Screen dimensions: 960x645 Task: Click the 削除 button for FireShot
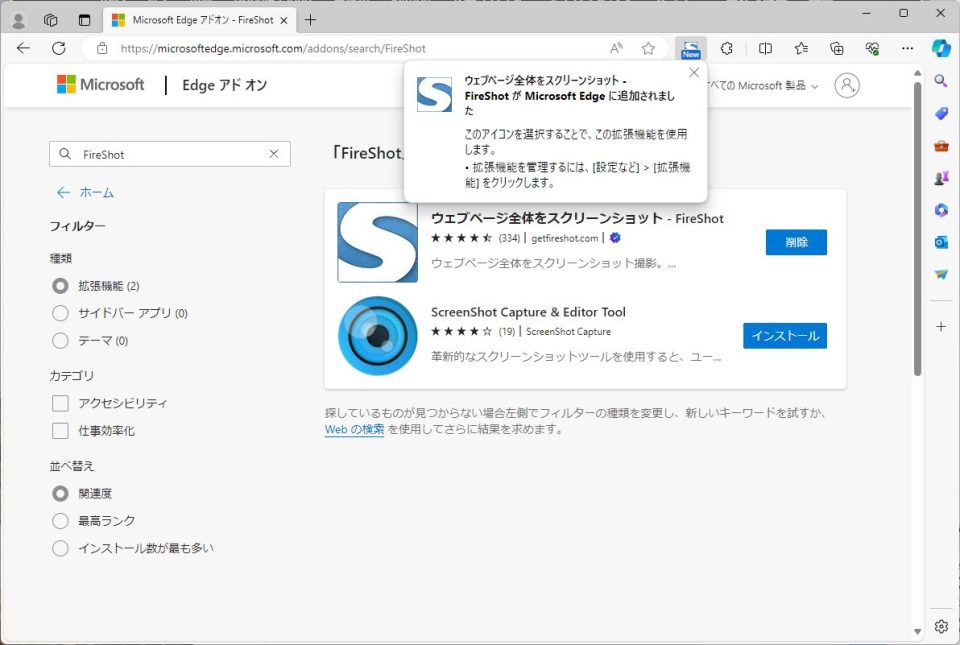click(796, 242)
